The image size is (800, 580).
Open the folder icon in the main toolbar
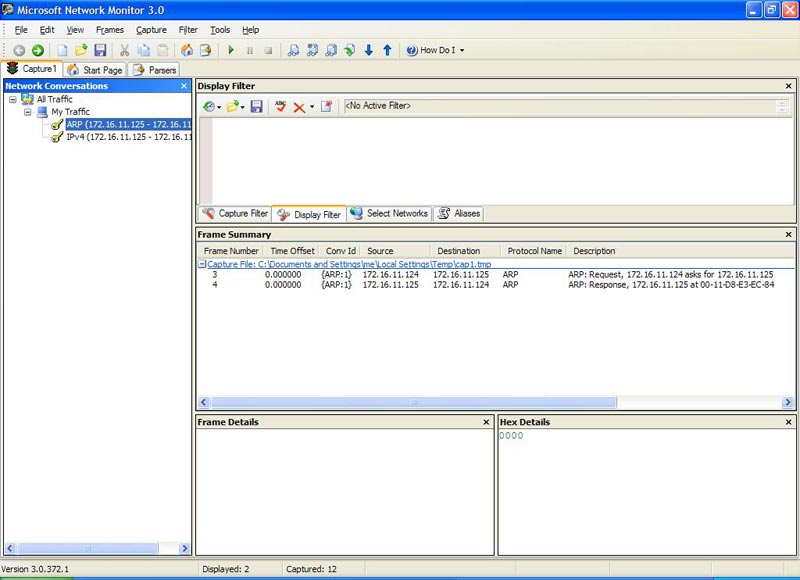point(81,50)
